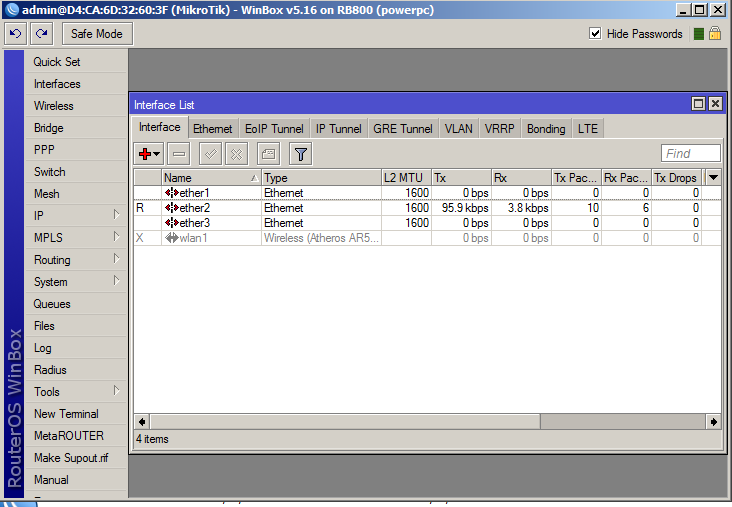
Task: Toggle Safe Mode
Action: pyautogui.click(x=97, y=34)
